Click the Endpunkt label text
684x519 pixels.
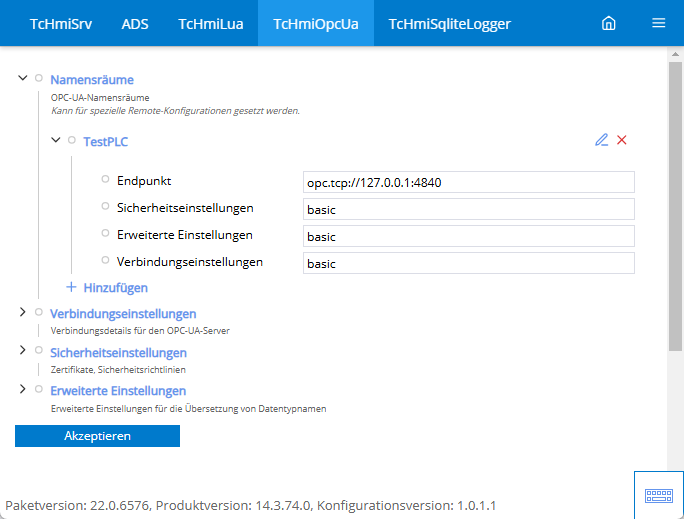[144, 181]
